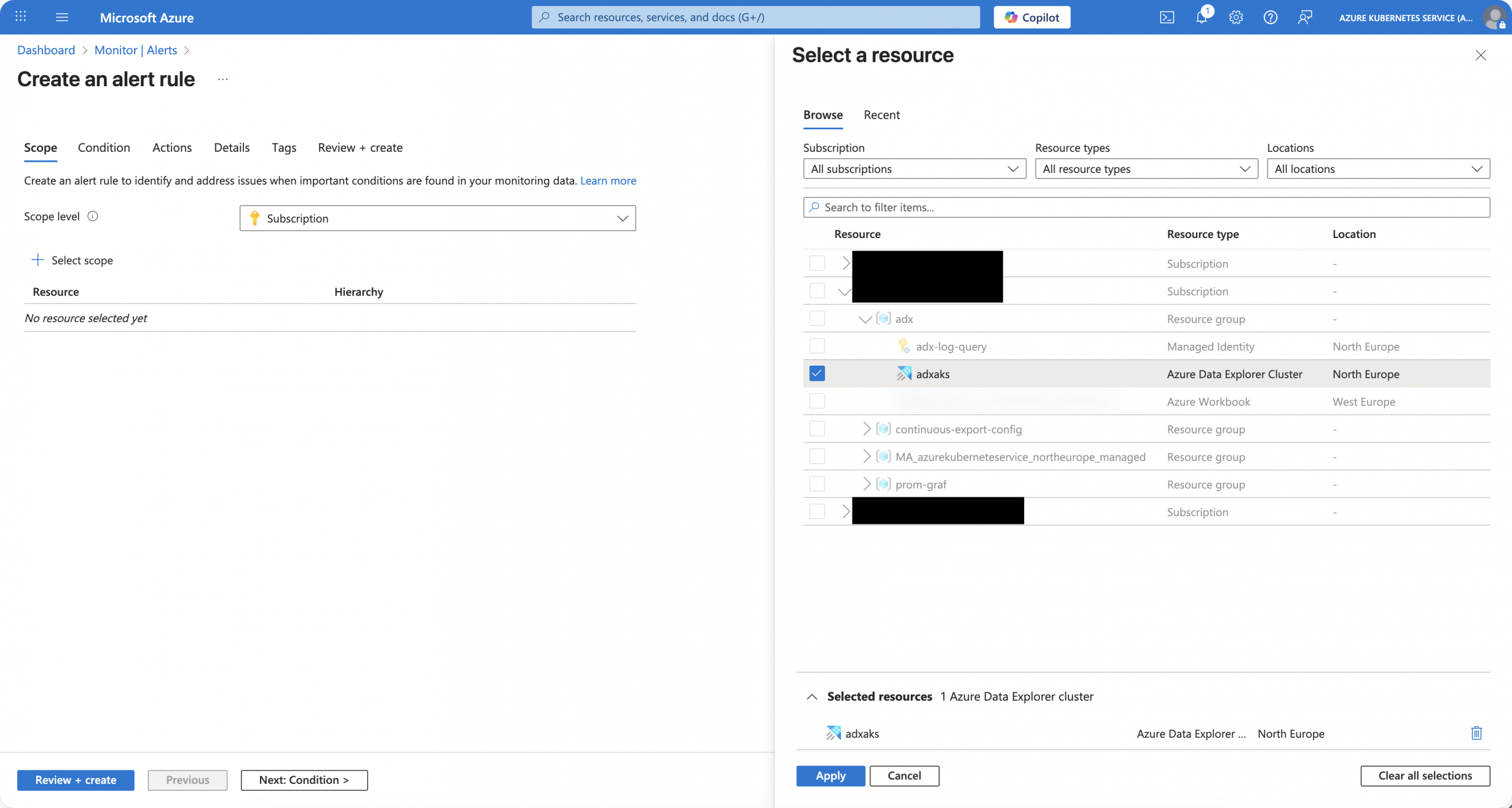Expand the continuous-export-config resource group
1512x808 pixels.
[866, 429]
